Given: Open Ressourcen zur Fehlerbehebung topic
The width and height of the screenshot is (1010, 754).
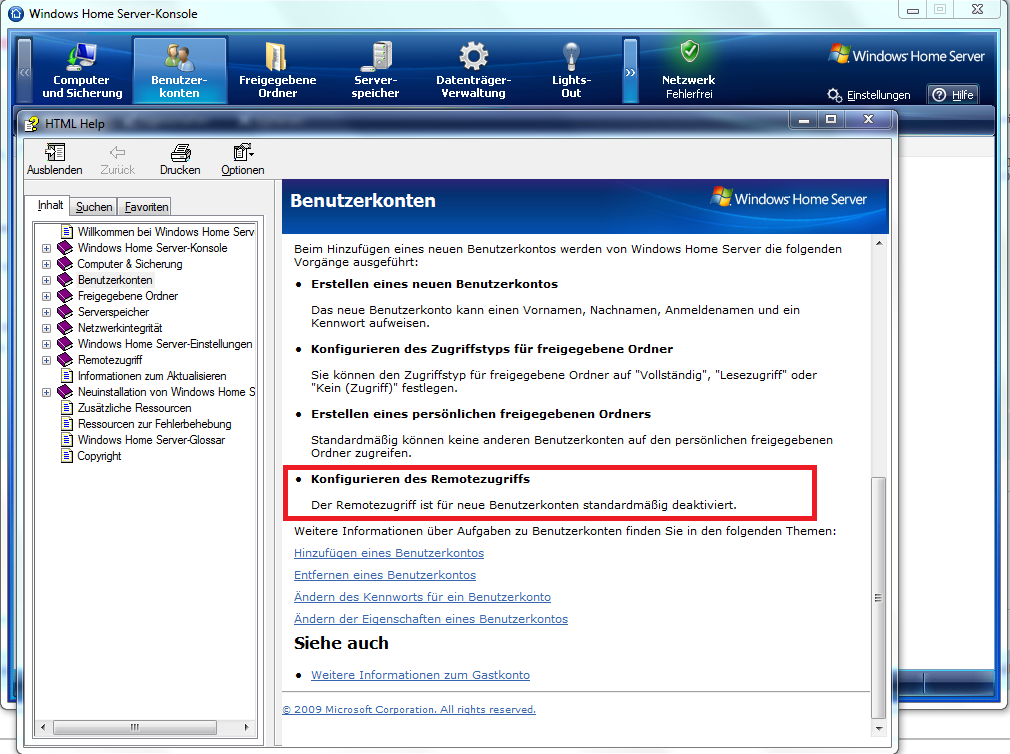Looking at the screenshot, I should click(x=155, y=424).
